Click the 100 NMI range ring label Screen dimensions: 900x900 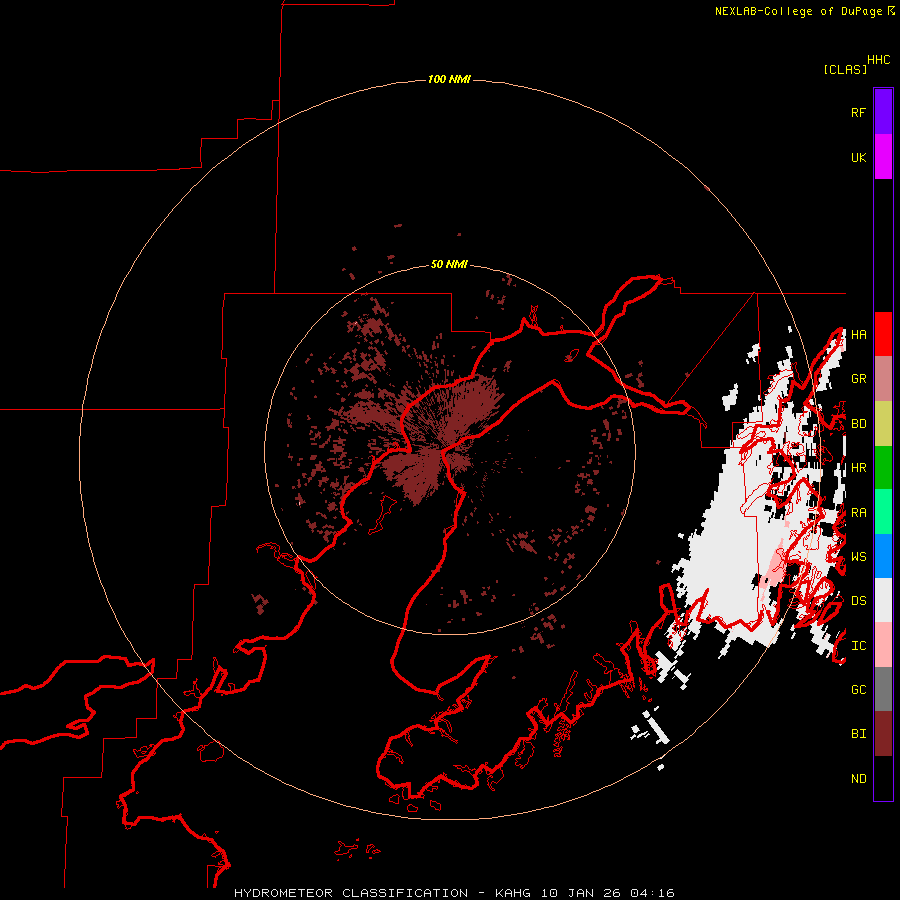[449, 79]
